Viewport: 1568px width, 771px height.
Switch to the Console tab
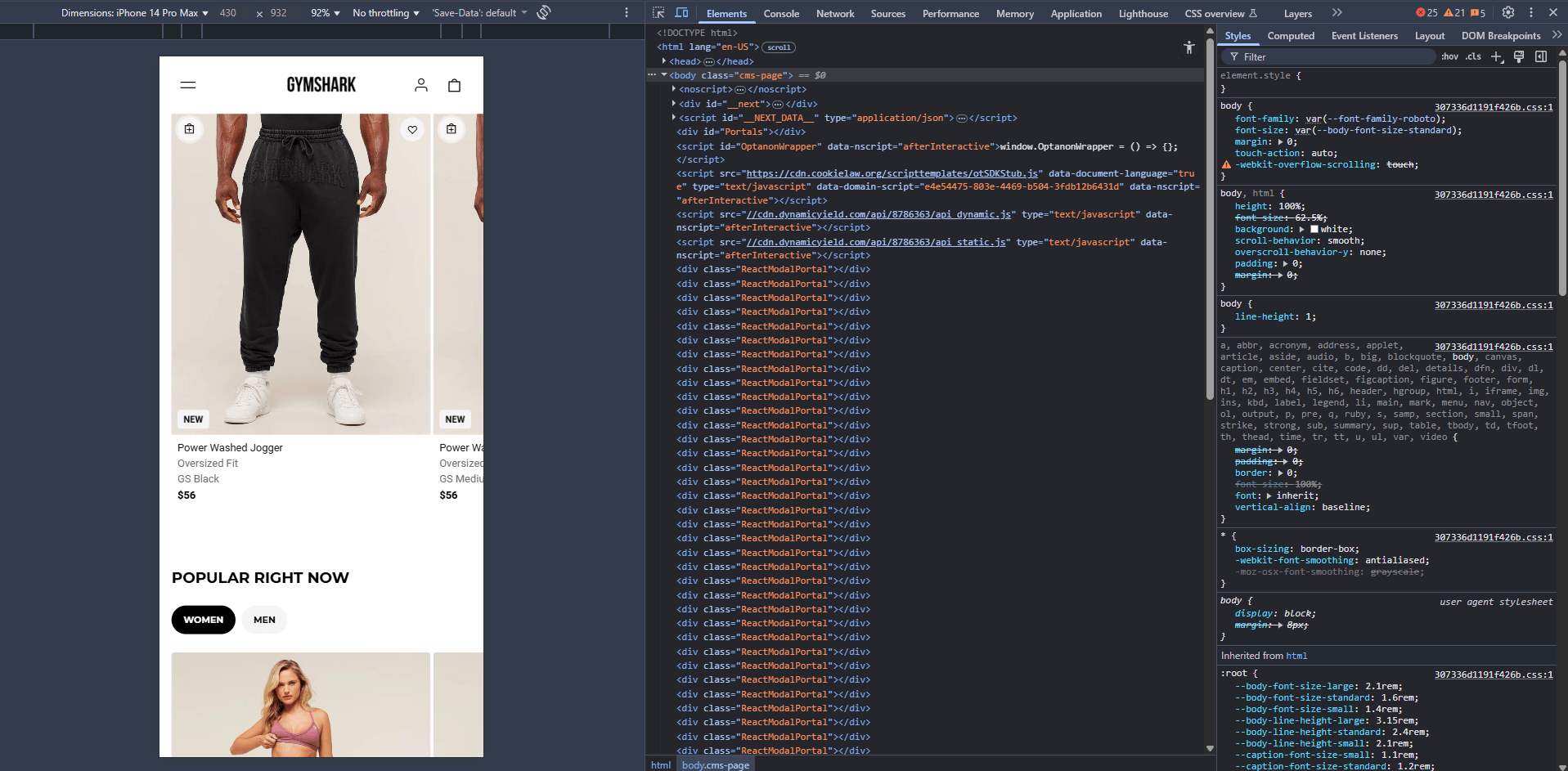[781, 14]
